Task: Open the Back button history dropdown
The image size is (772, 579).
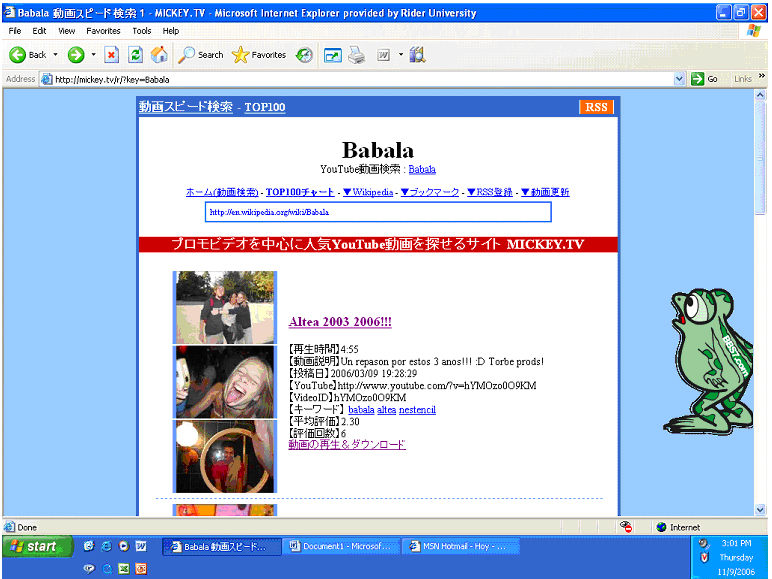Action: point(55,55)
